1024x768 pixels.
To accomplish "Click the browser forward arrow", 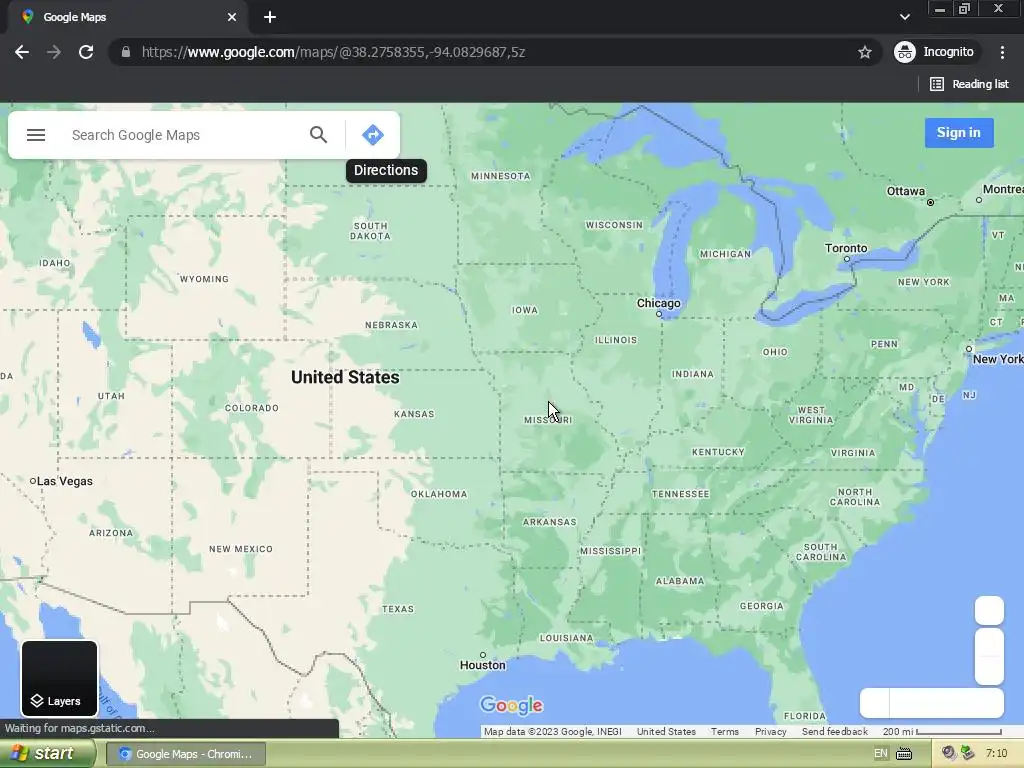I will click(x=54, y=52).
